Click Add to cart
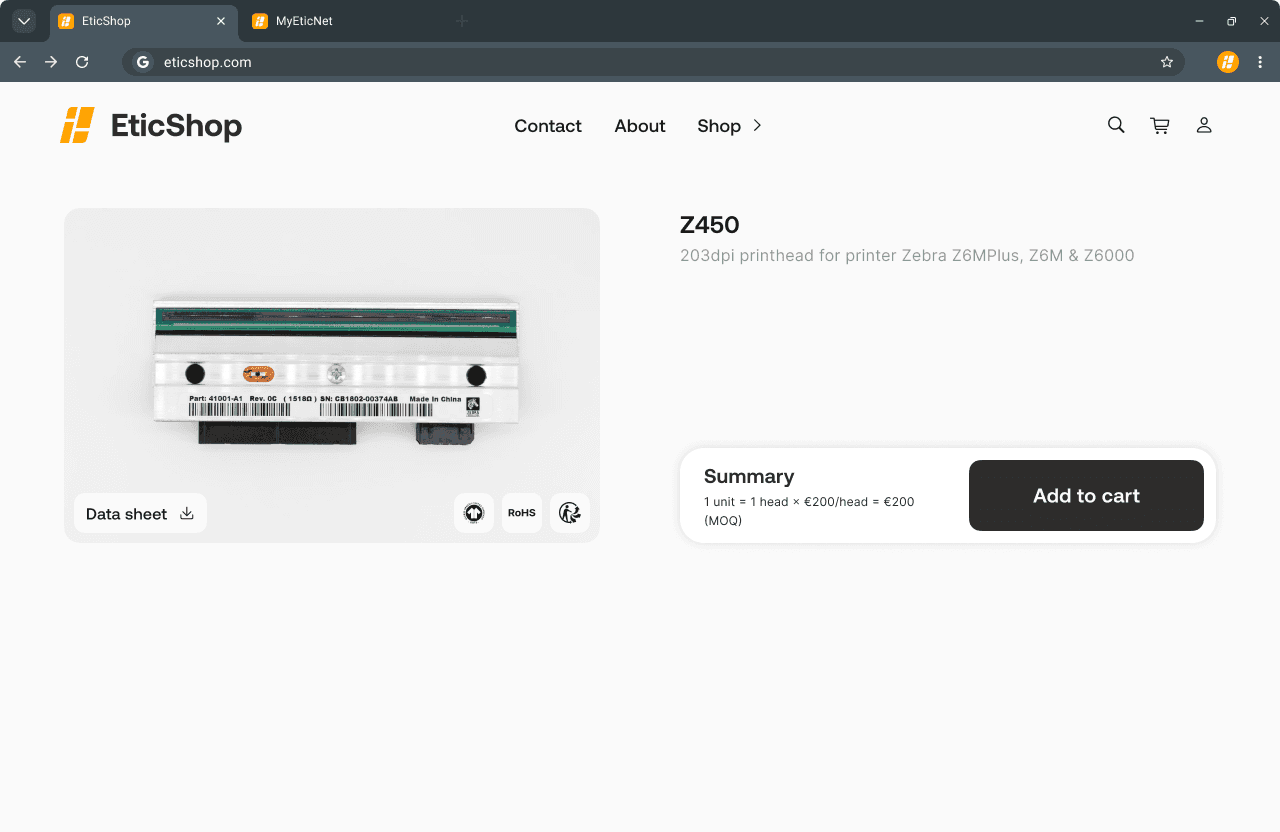Image resolution: width=1280 pixels, height=832 pixels. coord(1086,495)
